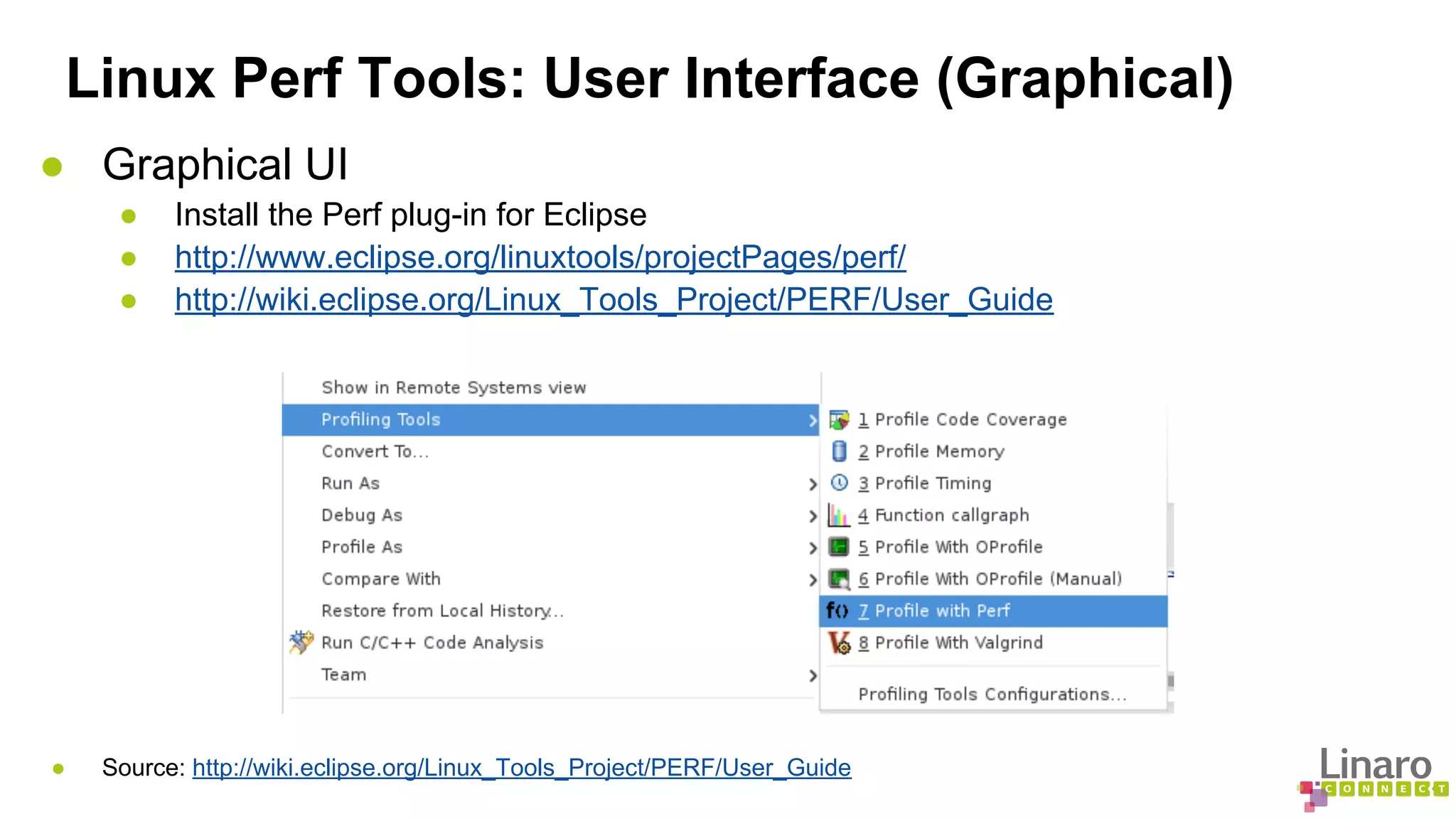Click the Profile As menu label

pos(362,547)
